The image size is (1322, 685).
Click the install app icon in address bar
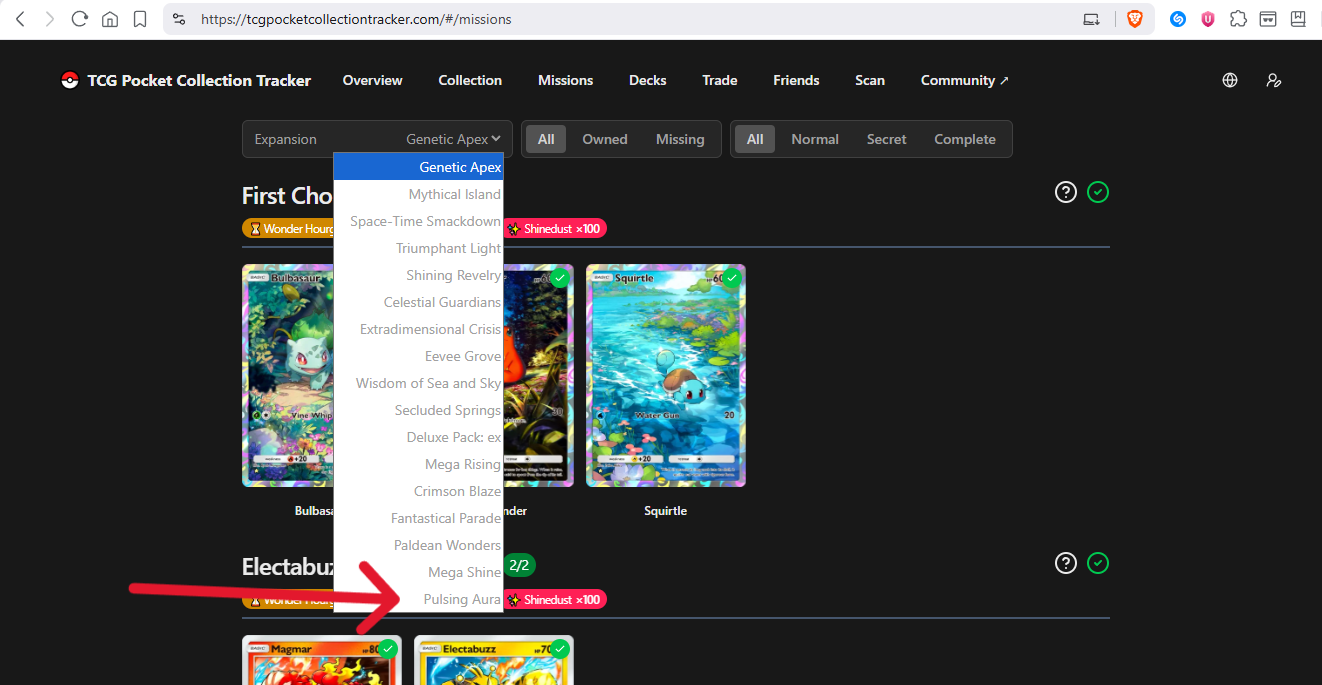coord(1092,19)
